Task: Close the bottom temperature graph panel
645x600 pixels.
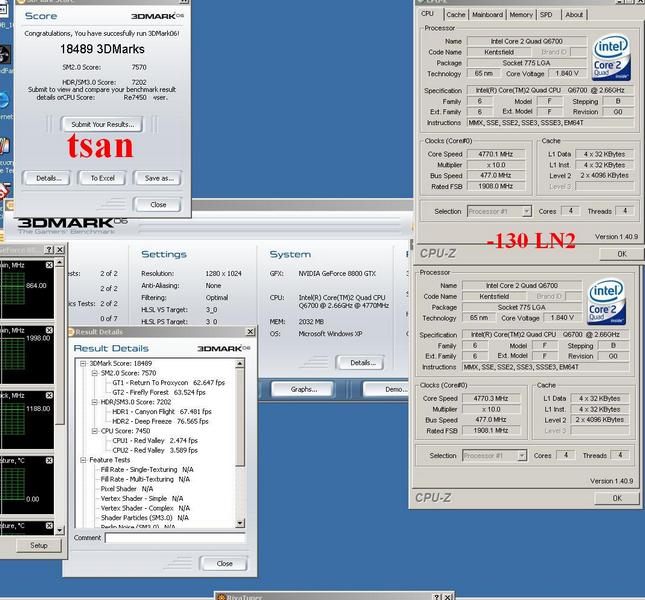Action: (x=49, y=526)
